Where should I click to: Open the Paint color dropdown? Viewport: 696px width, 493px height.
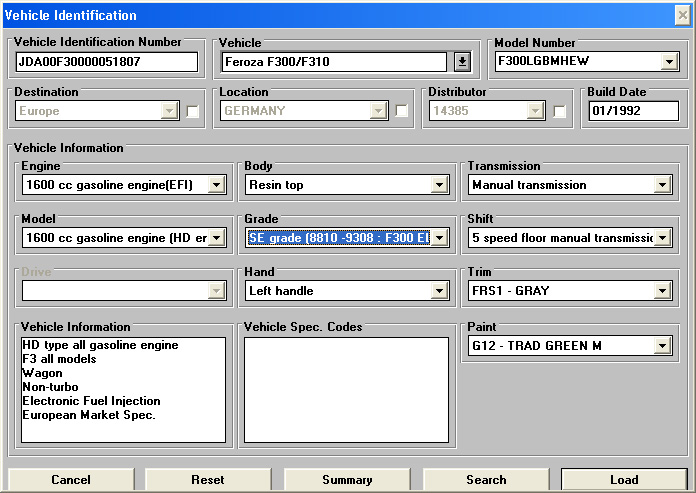[x=662, y=346]
